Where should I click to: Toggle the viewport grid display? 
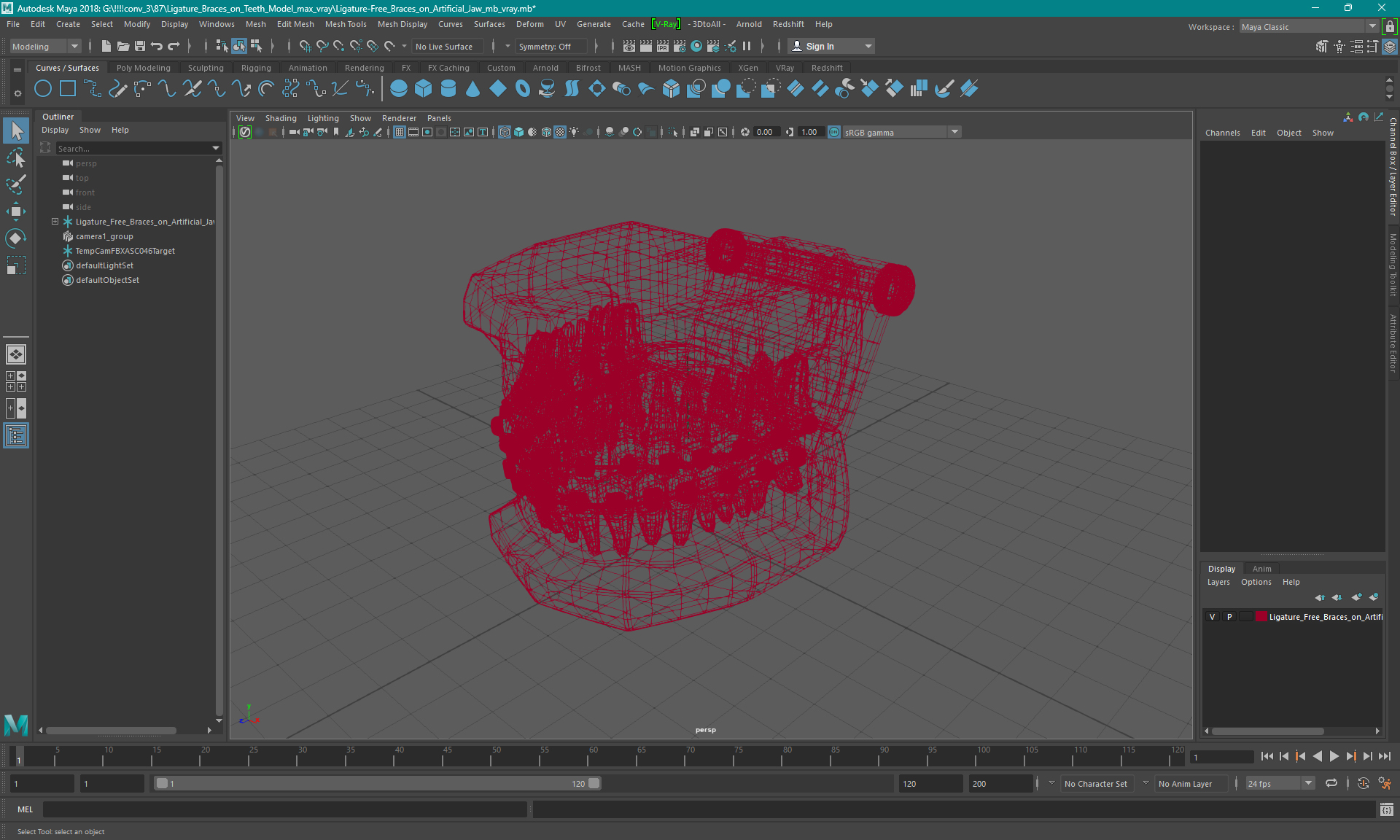pos(400,132)
